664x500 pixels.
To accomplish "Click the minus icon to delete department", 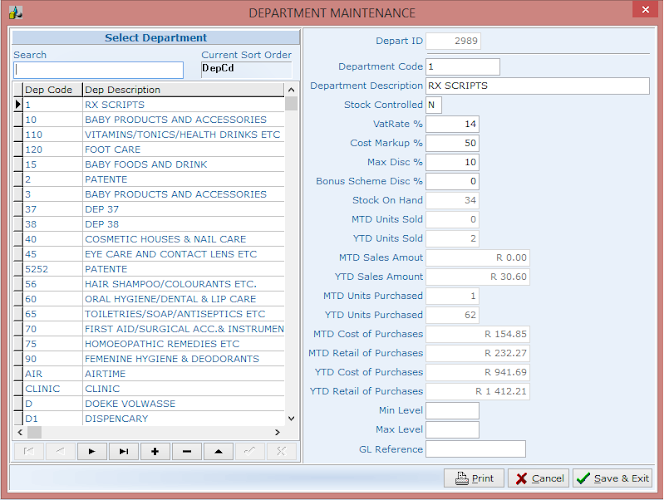I will [x=186, y=451].
